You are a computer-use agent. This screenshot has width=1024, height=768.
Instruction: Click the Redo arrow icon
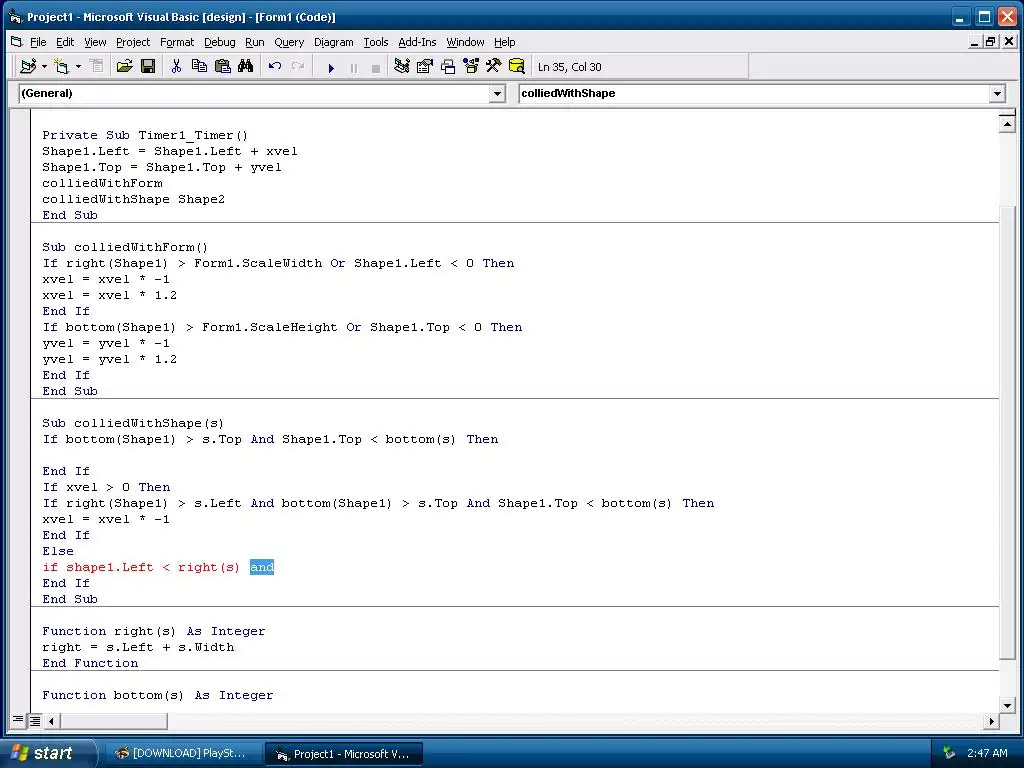(x=298, y=66)
